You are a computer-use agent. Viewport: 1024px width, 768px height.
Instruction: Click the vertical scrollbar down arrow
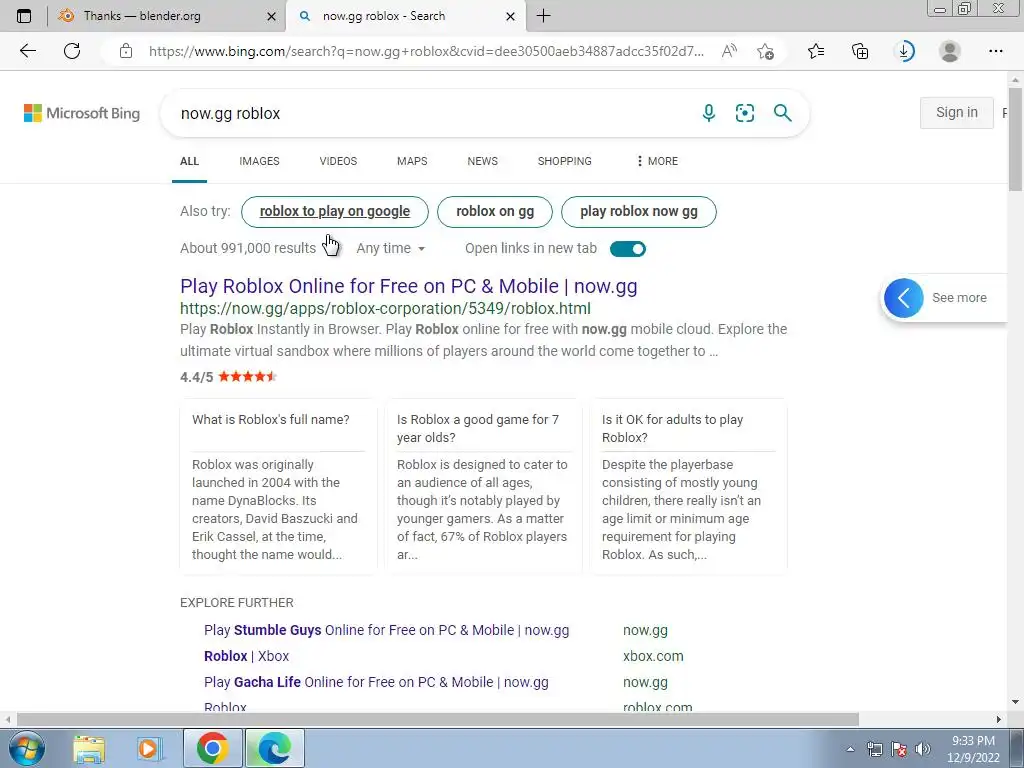click(1015, 702)
